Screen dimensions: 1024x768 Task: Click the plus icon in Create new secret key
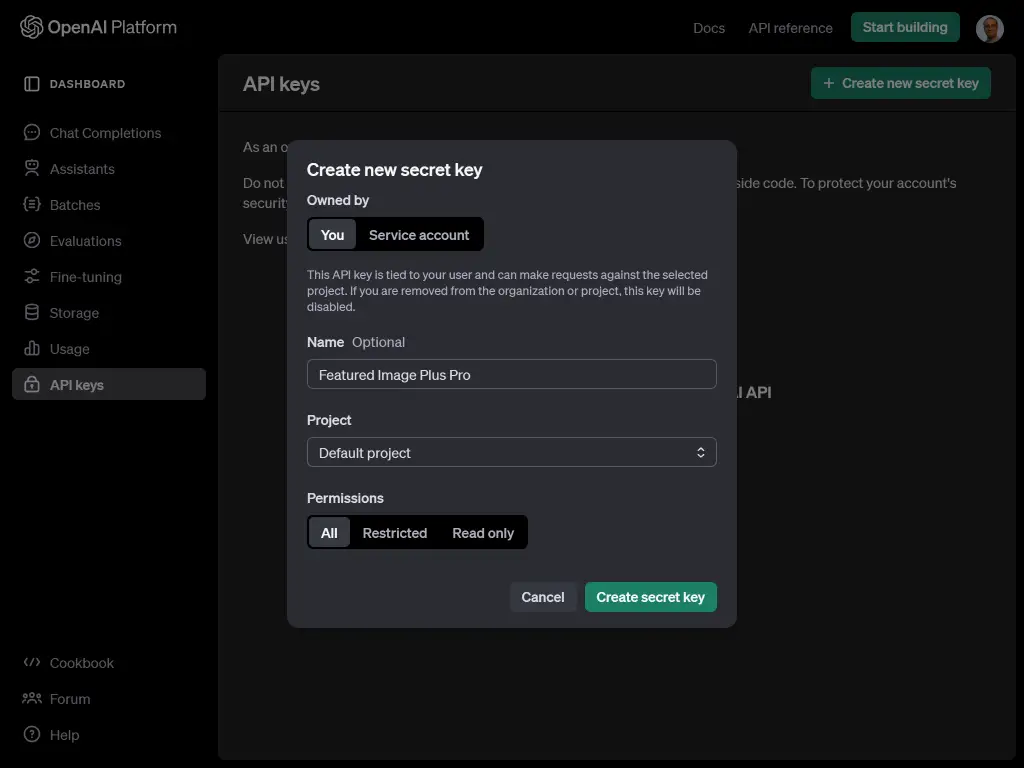tap(828, 84)
